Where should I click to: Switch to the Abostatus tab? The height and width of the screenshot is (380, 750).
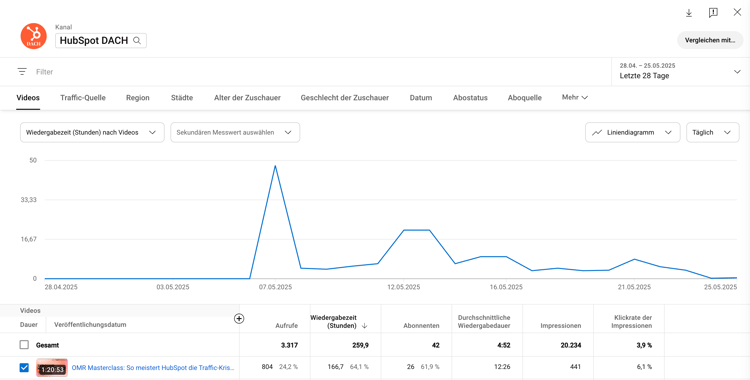470,98
